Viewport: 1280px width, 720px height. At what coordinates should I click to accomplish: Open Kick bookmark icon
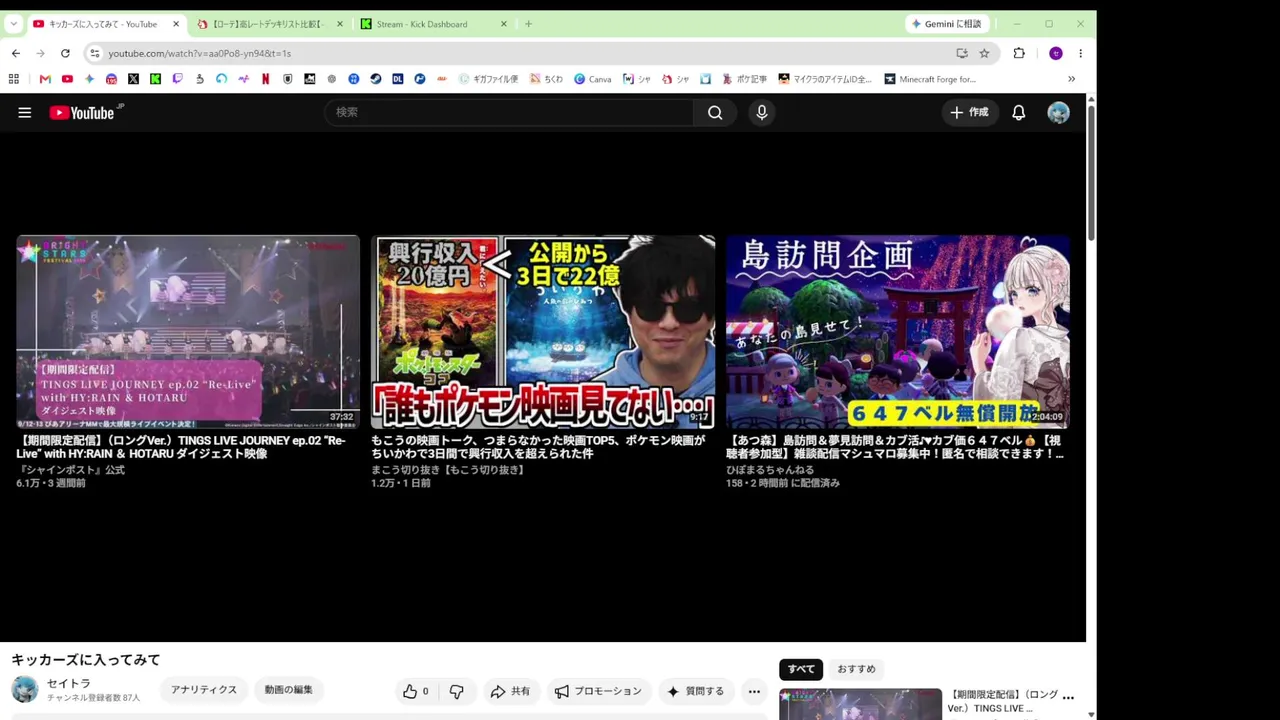point(155,79)
